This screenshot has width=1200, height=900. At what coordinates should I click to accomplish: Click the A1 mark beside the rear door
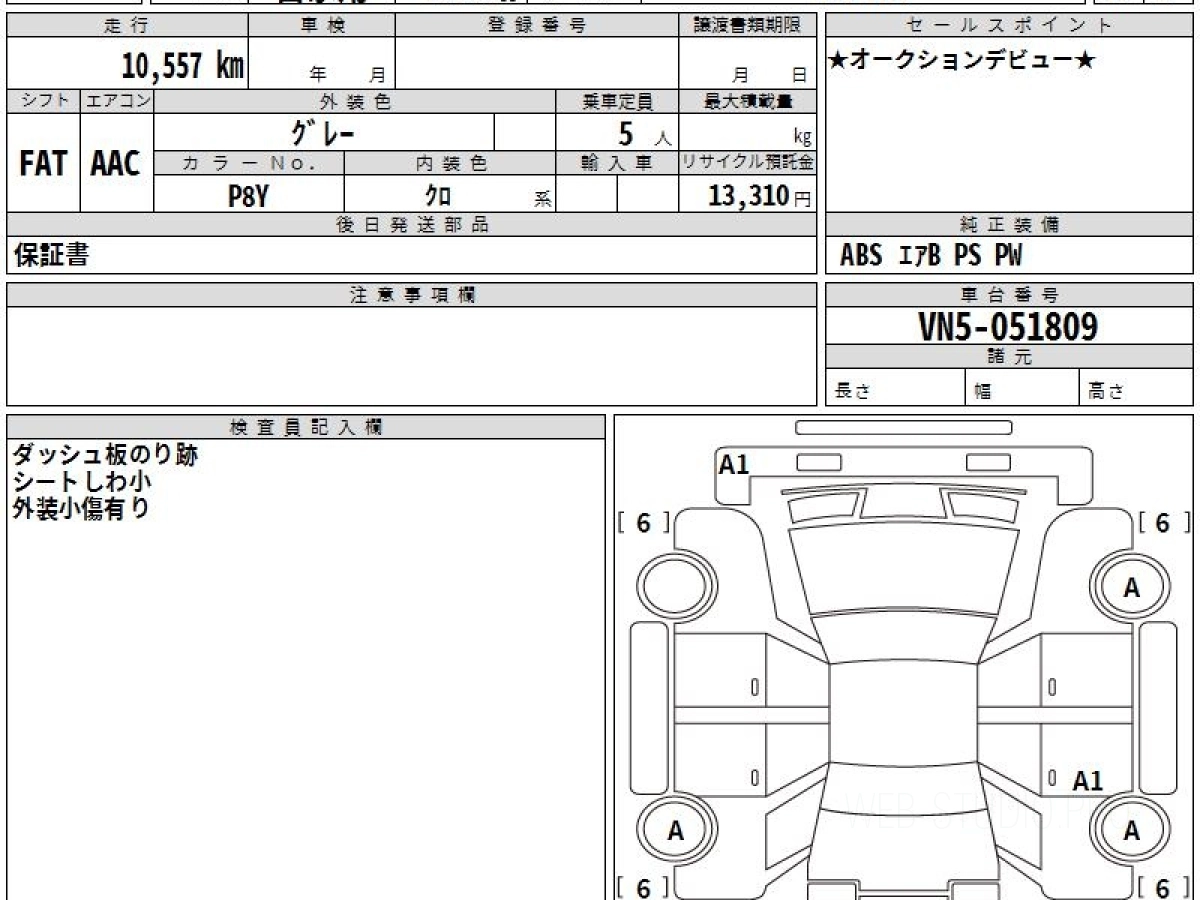(1088, 781)
